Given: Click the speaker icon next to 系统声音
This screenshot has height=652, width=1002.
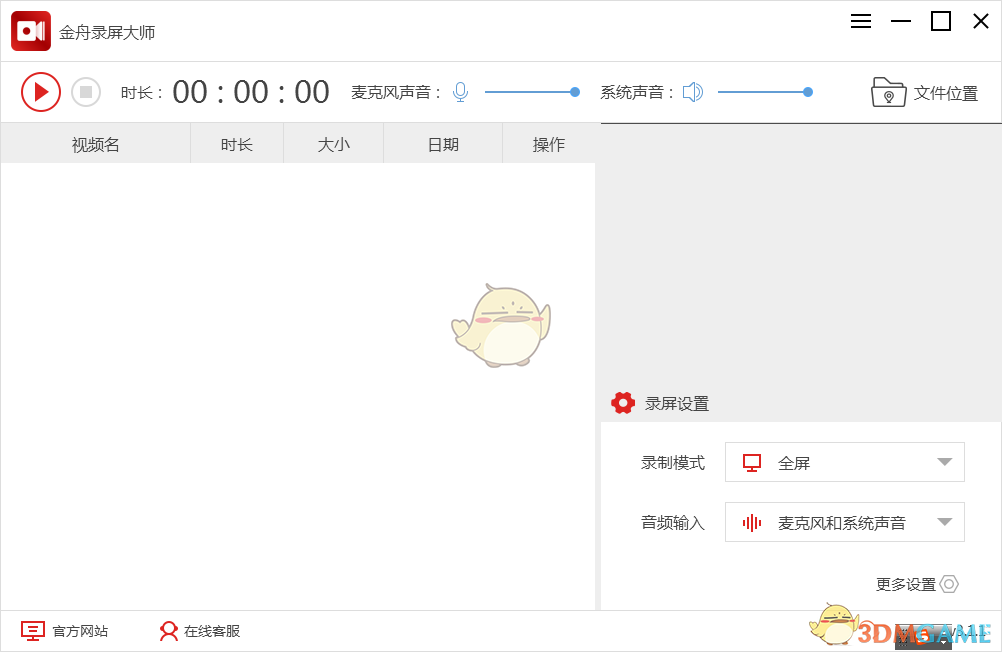Looking at the screenshot, I should (x=692, y=91).
